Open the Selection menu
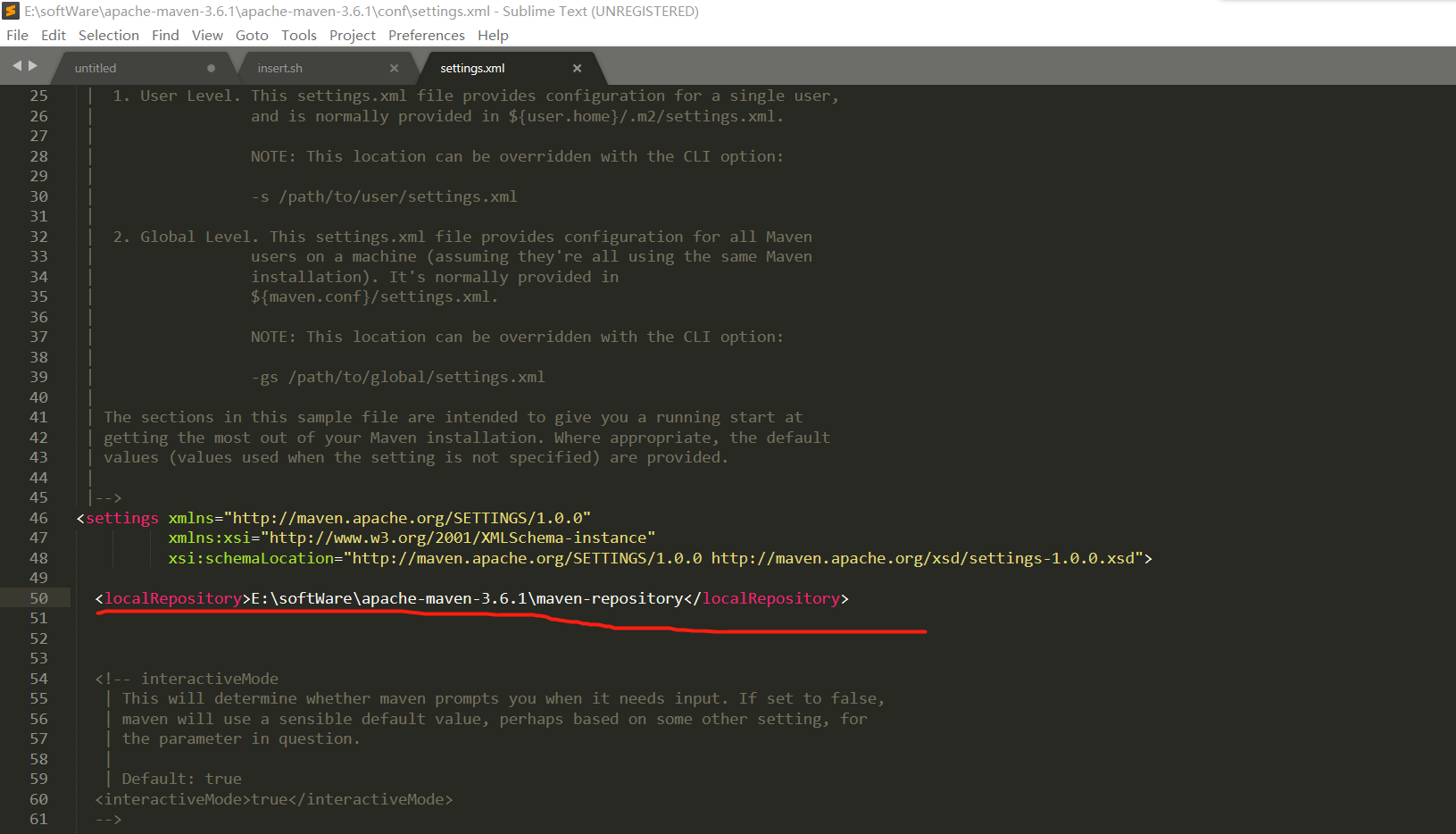This screenshot has width=1456, height=834. point(108,35)
